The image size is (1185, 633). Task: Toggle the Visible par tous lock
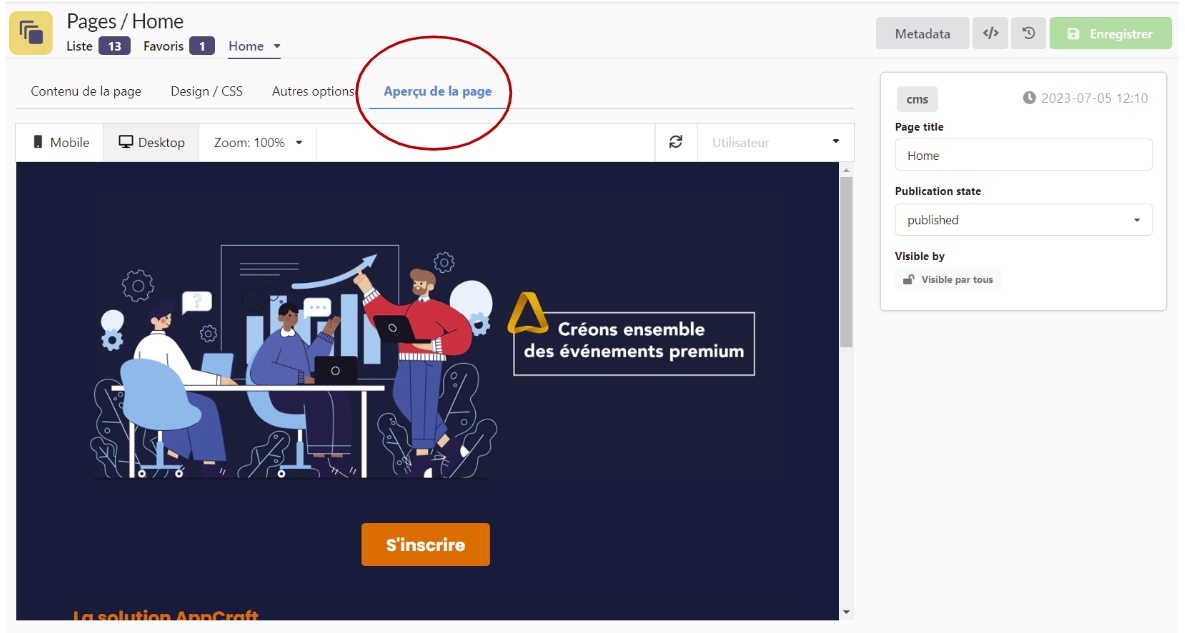(948, 280)
